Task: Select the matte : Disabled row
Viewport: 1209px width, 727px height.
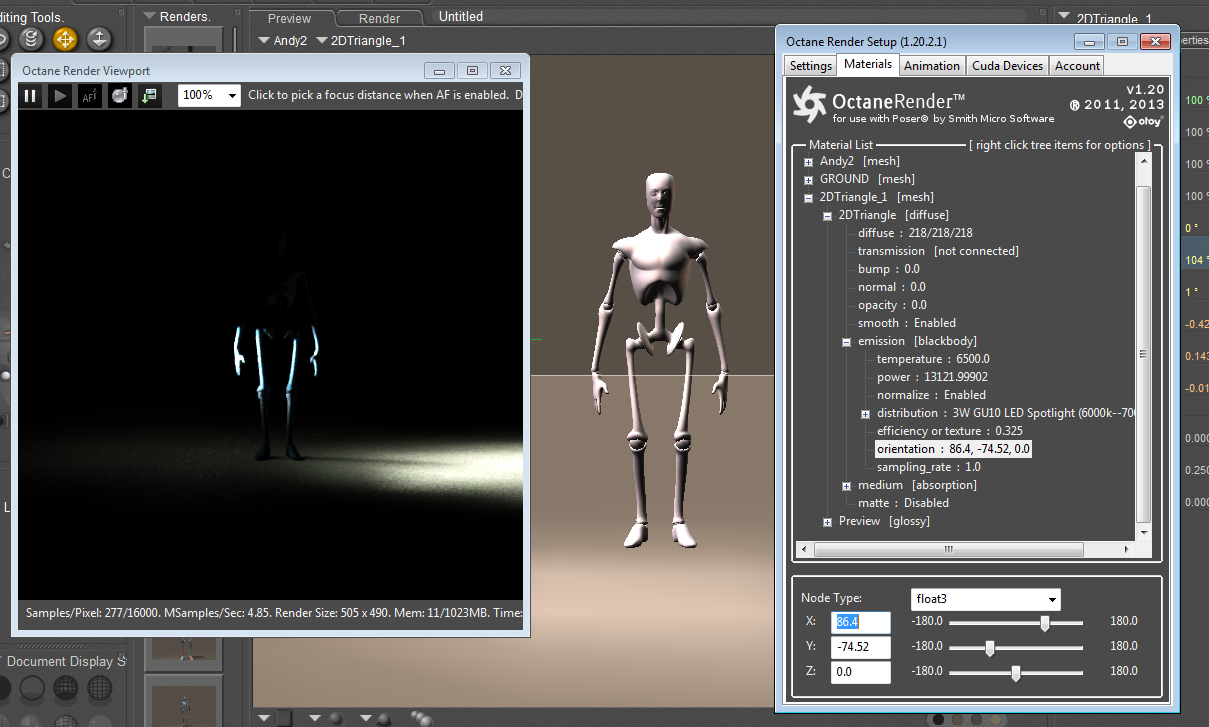Action: tap(903, 503)
